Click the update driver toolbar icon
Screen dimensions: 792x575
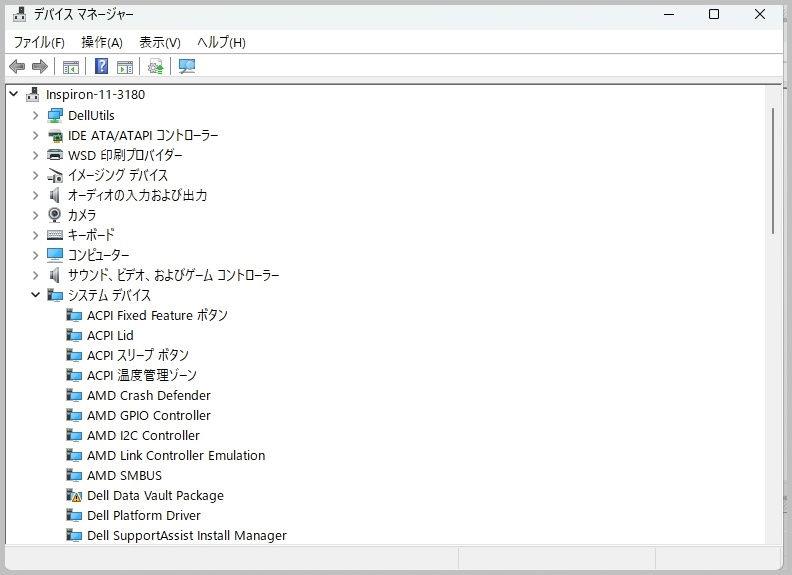coord(156,67)
